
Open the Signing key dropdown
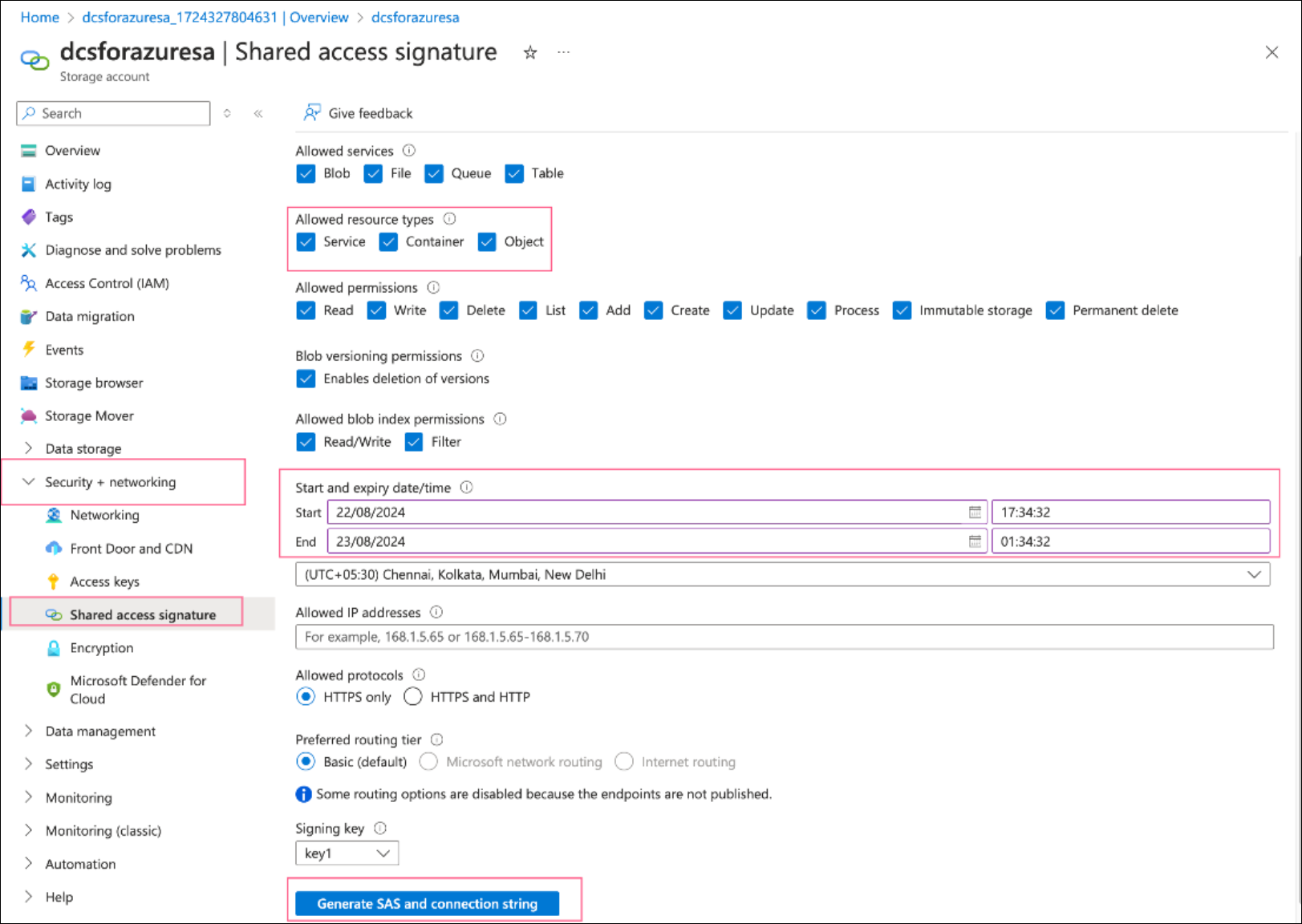coord(347,853)
